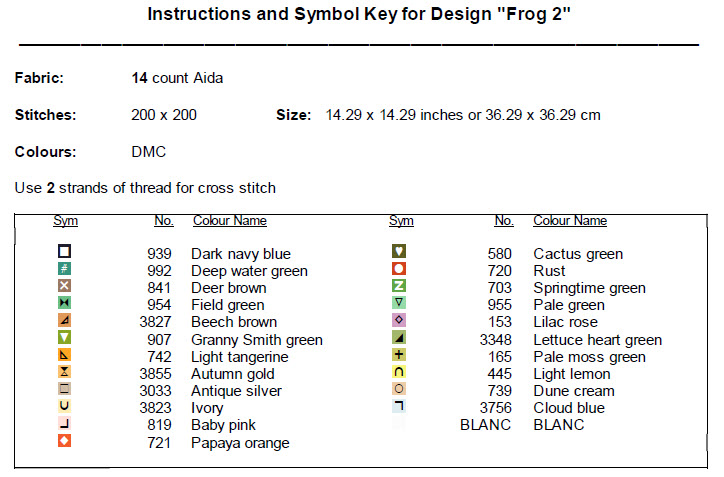
Task: Select the Rust circle symbol icon
Action: [399, 269]
